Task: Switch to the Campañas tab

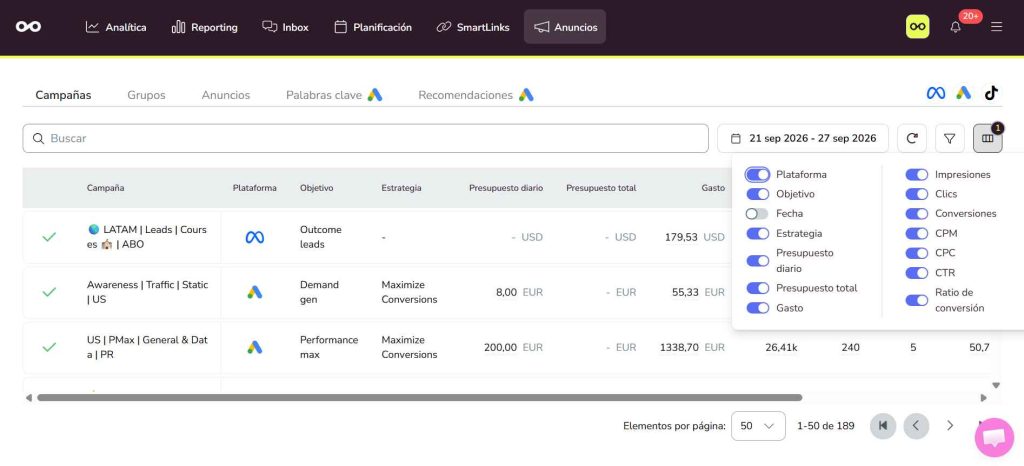Action: 63,95
